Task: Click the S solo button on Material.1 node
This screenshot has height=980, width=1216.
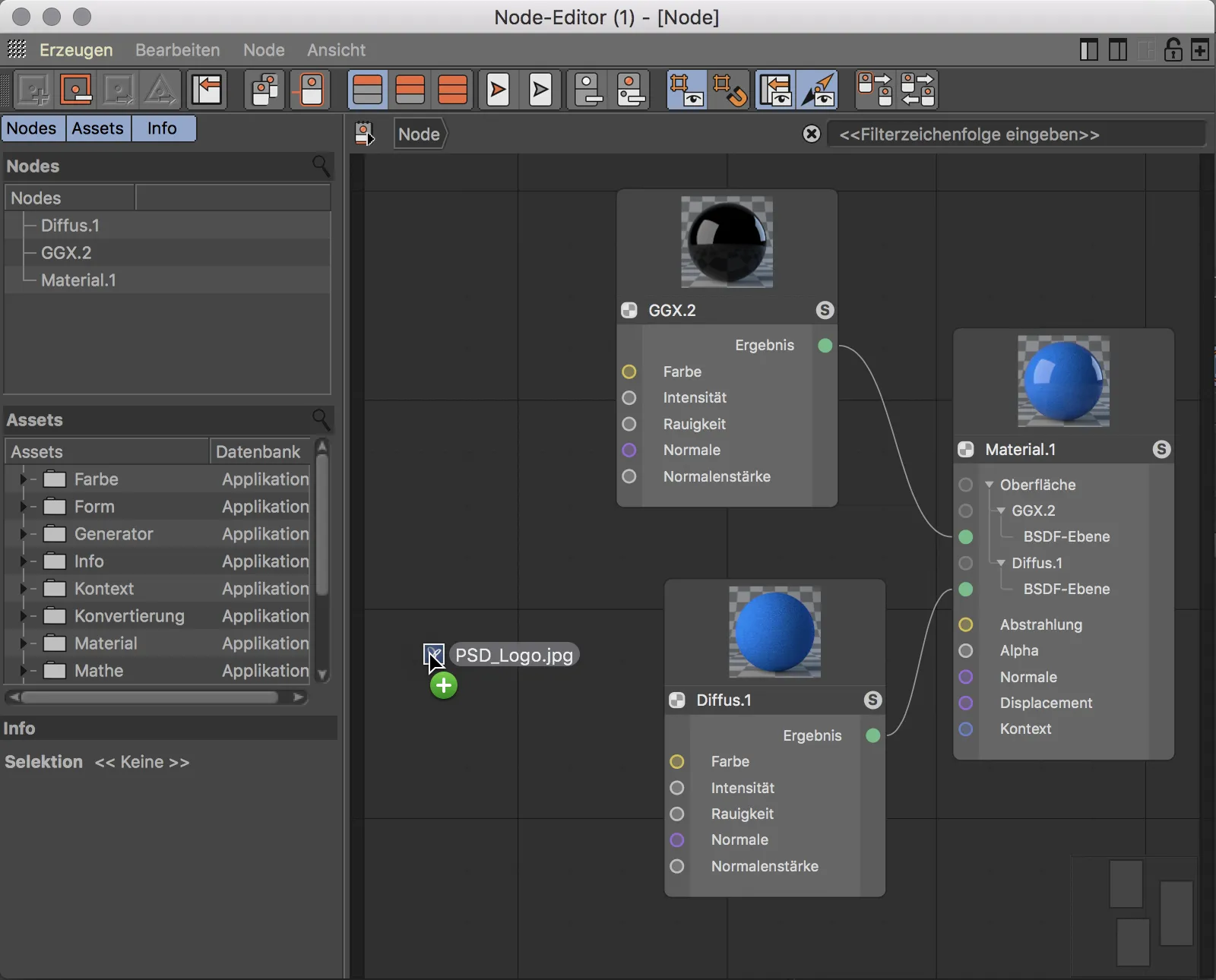Action: click(x=1161, y=449)
